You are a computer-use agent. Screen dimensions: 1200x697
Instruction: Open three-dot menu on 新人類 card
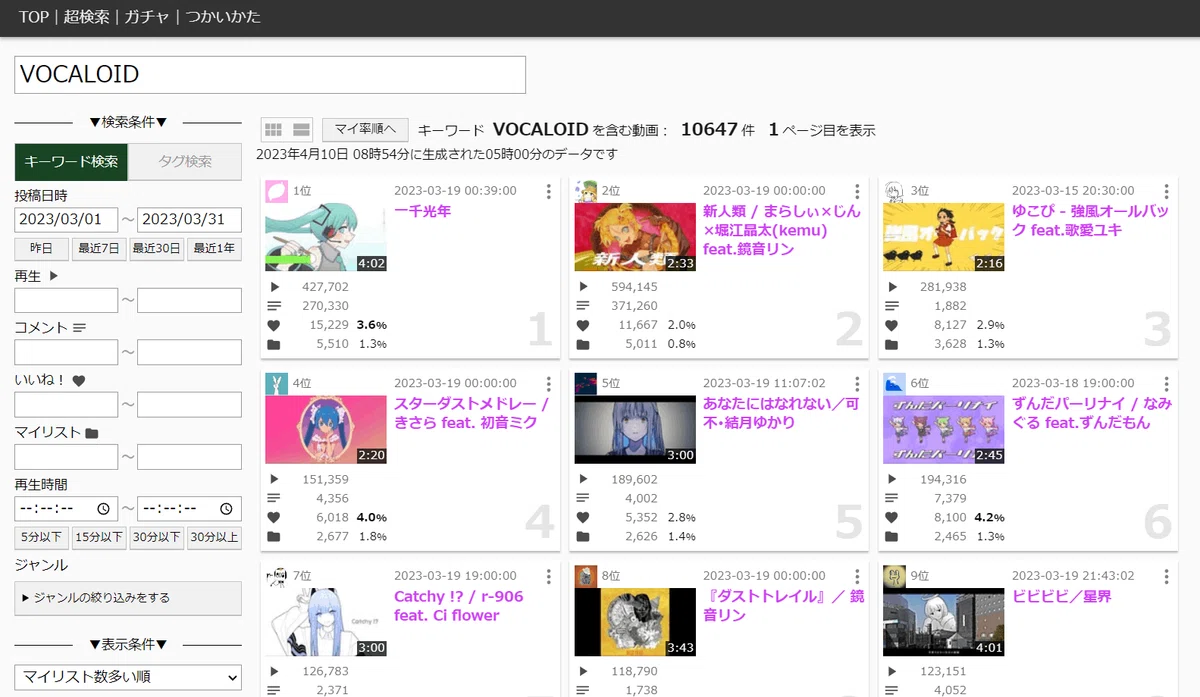[857, 191]
